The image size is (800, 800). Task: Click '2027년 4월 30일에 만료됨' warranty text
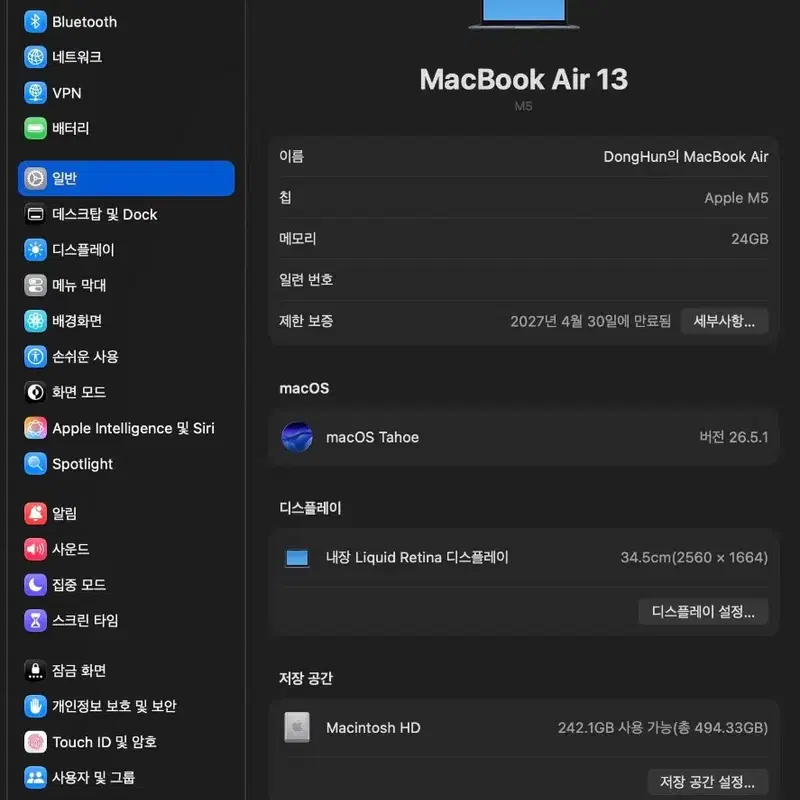(x=590, y=321)
